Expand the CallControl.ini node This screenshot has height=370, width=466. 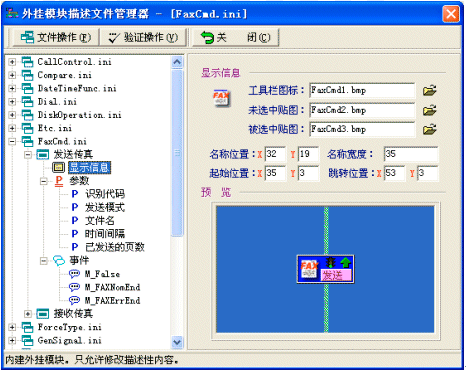click(12, 62)
